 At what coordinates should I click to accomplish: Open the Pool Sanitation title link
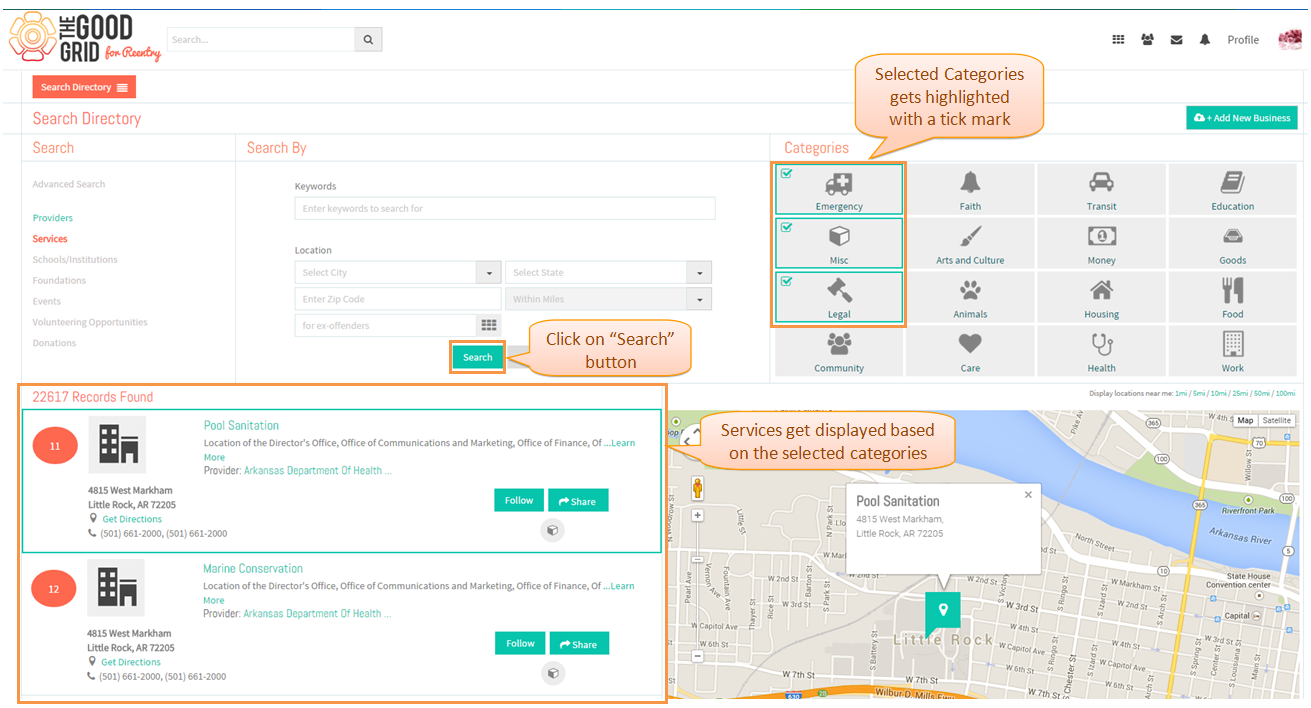pos(241,425)
